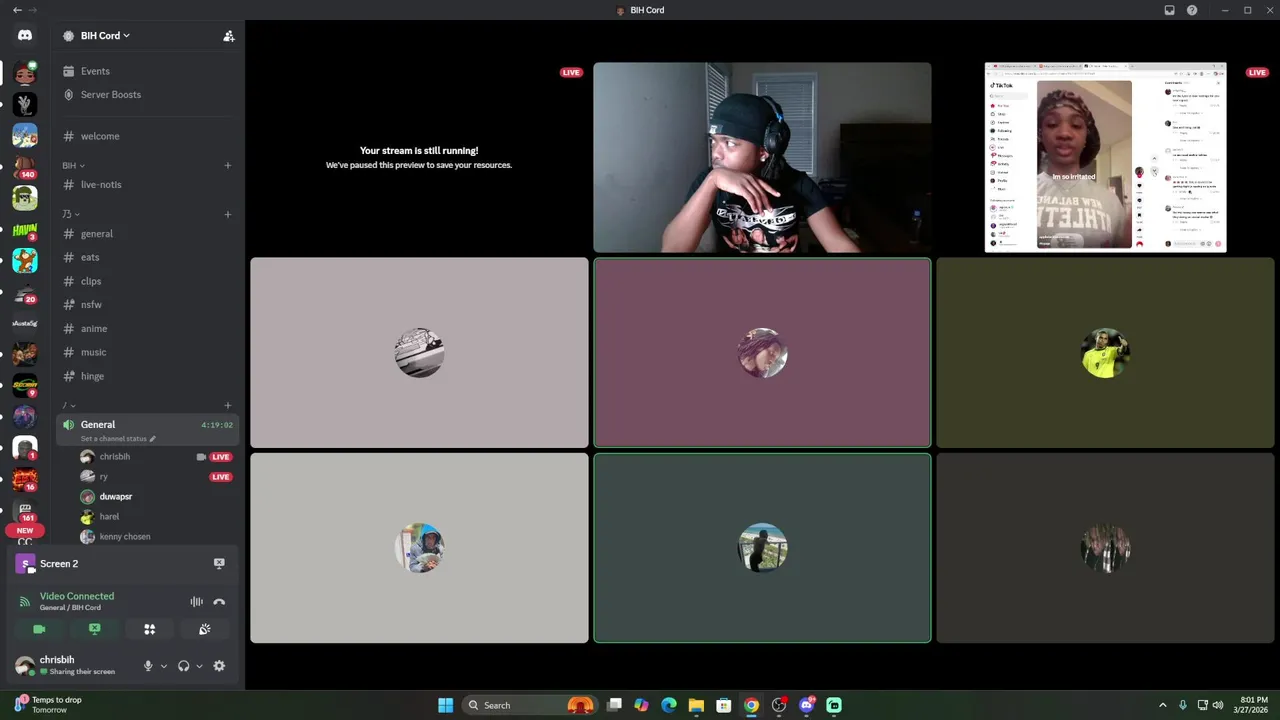Jump to NEW unread servers indicator
This screenshot has width=1280, height=720.
[x=25, y=531]
